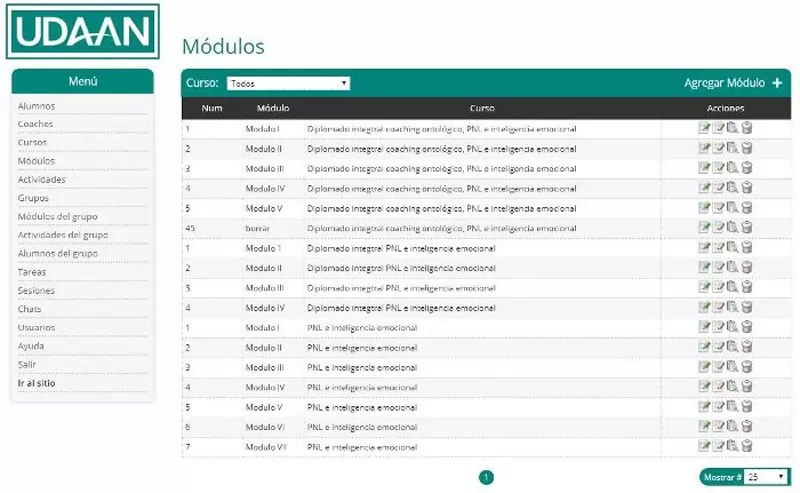This screenshot has width=800, height=493.
Task: Click Salir to log out
Action: click(28, 365)
